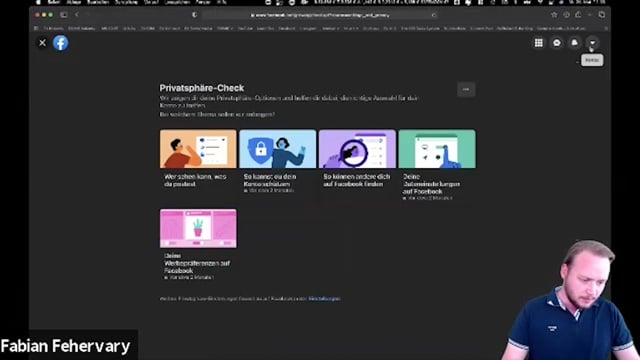Open the Safari share icon
This screenshot has width=640, height=360.
578,15
